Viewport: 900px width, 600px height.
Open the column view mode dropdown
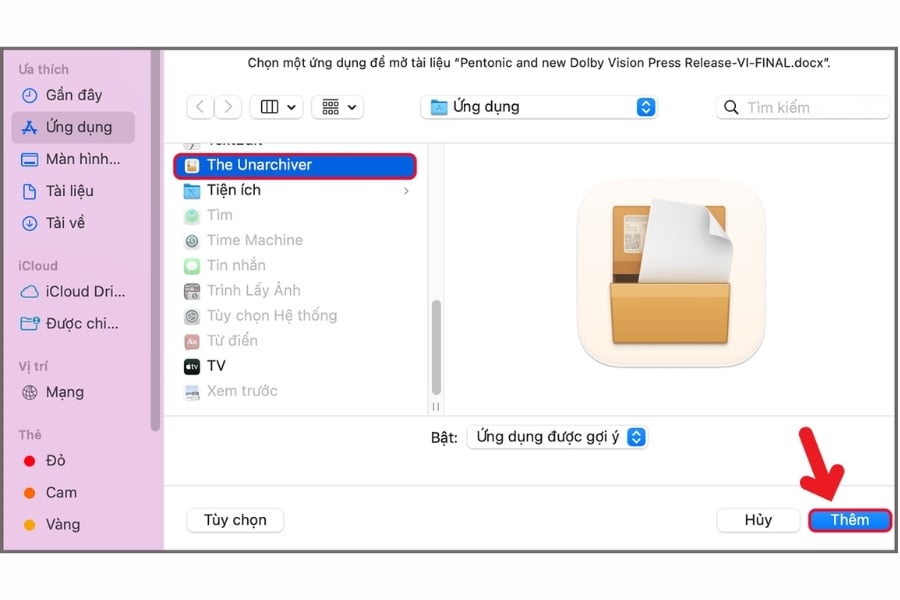click(279, 107)
